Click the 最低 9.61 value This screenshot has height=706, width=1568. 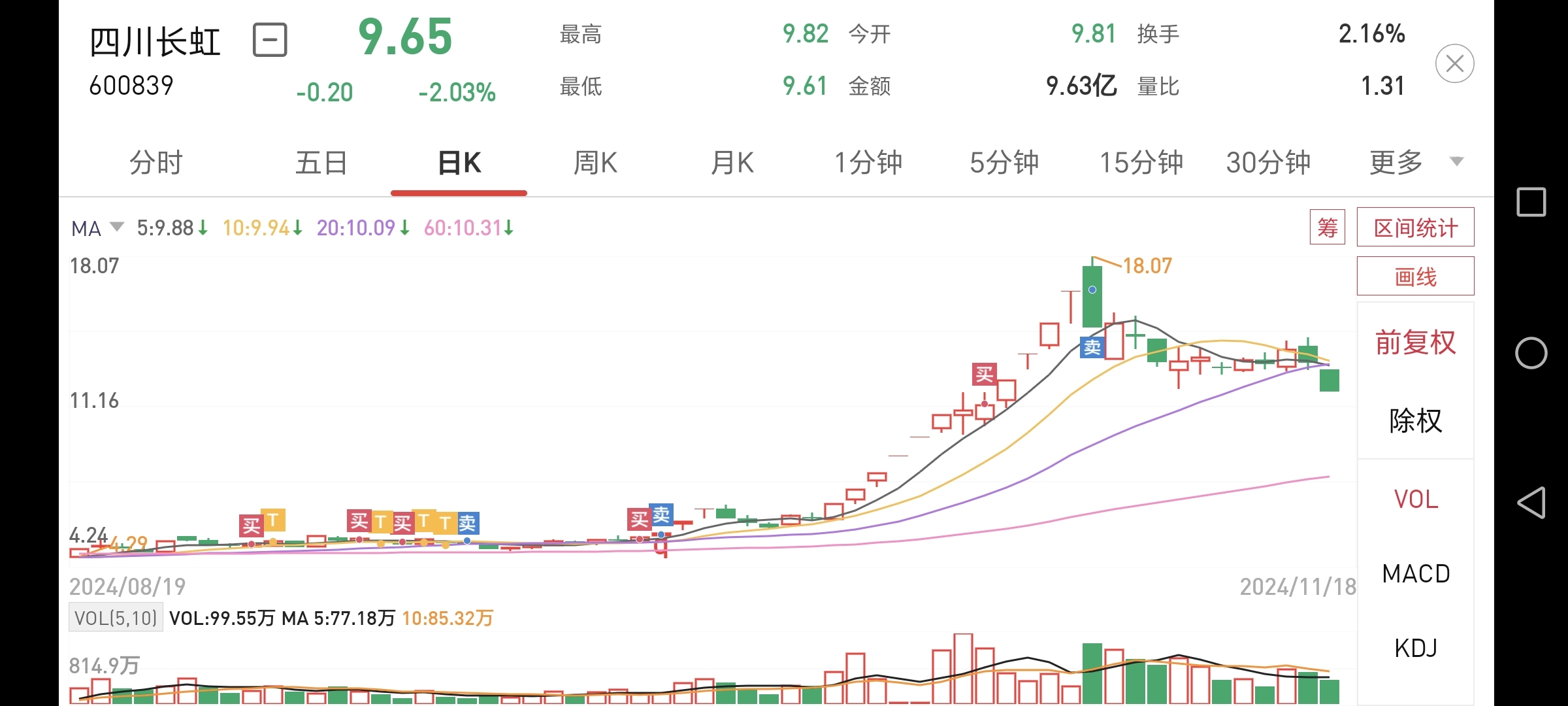click(805, 86)
